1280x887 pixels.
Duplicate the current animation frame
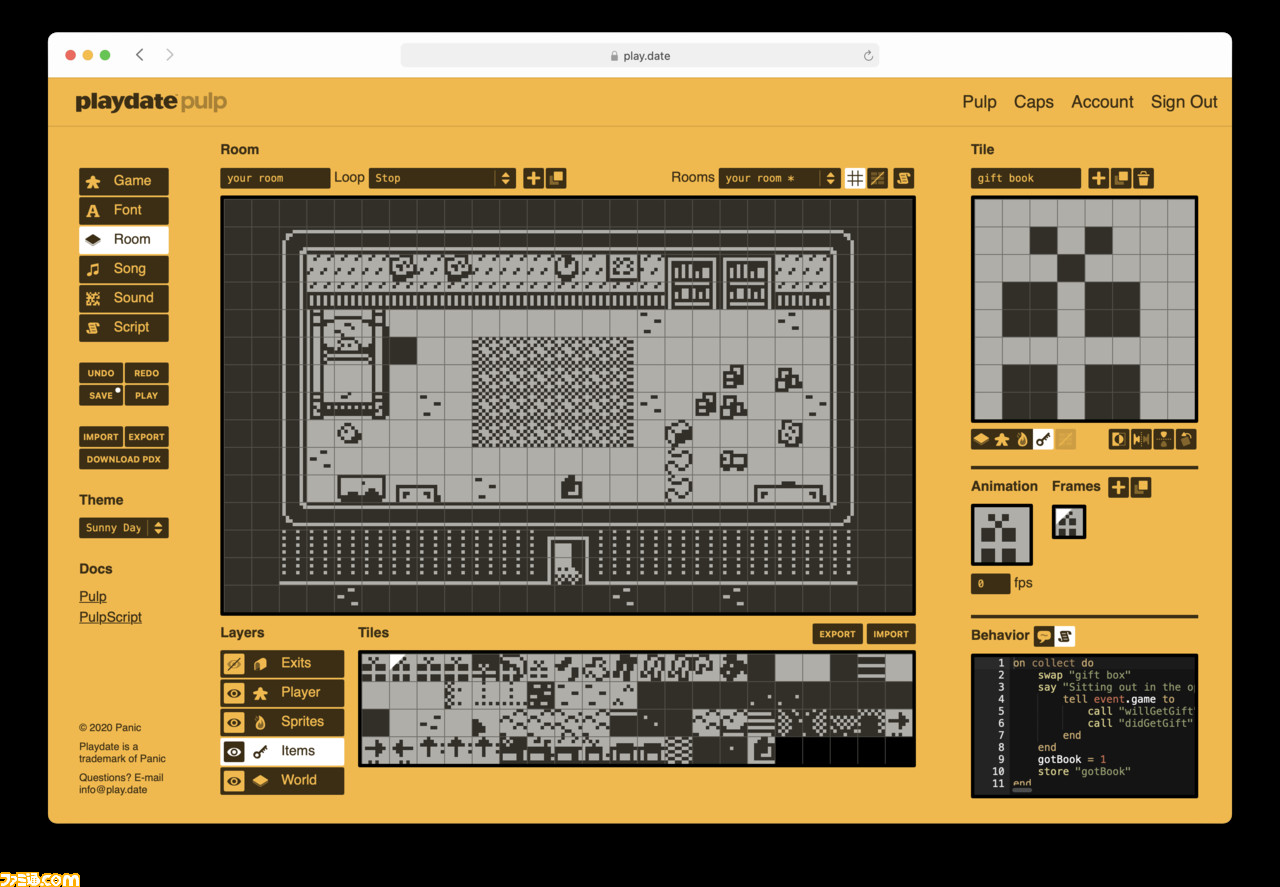click(x=1141, y=487)
